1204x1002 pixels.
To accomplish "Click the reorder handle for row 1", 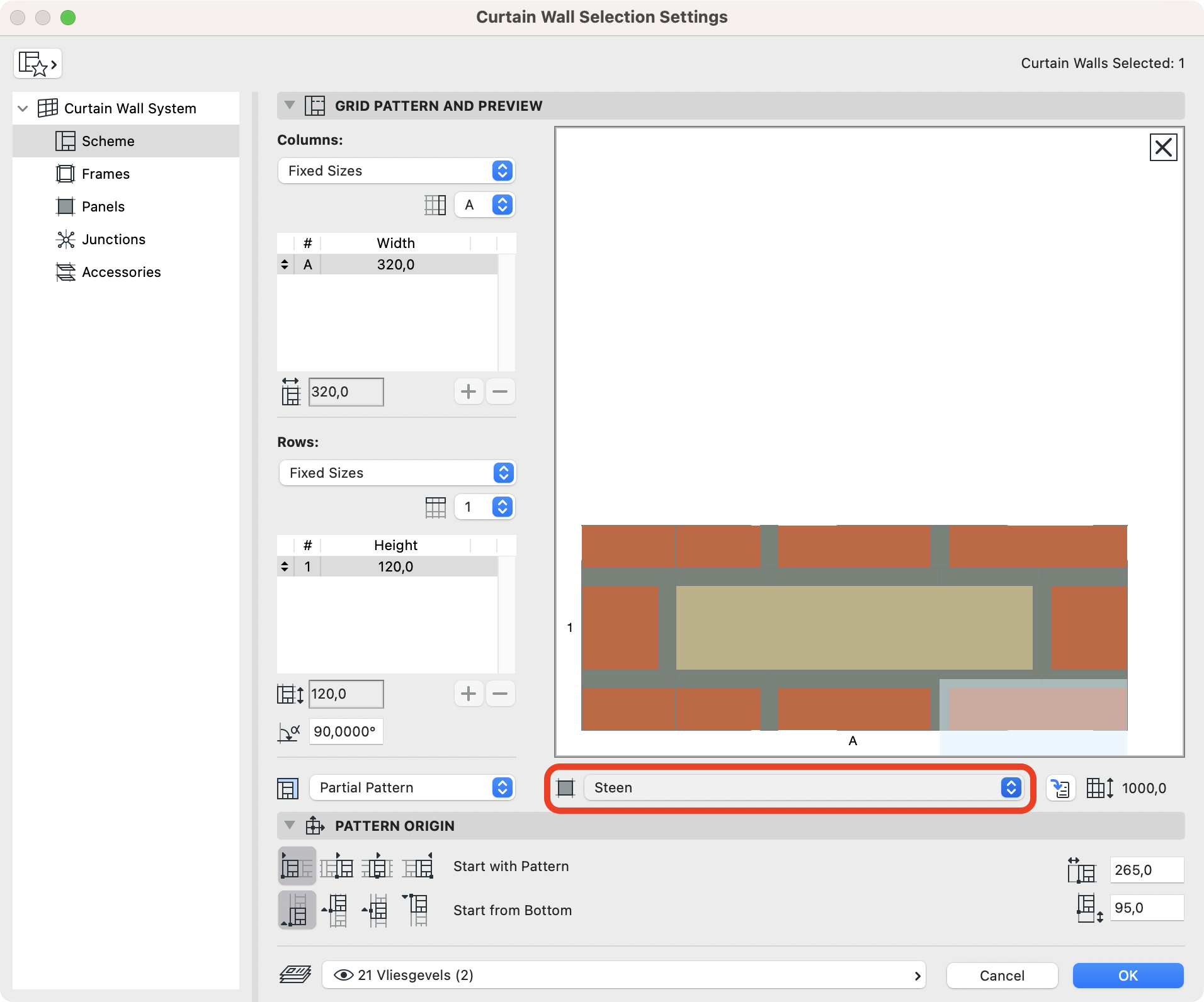I will coord(285,566).
